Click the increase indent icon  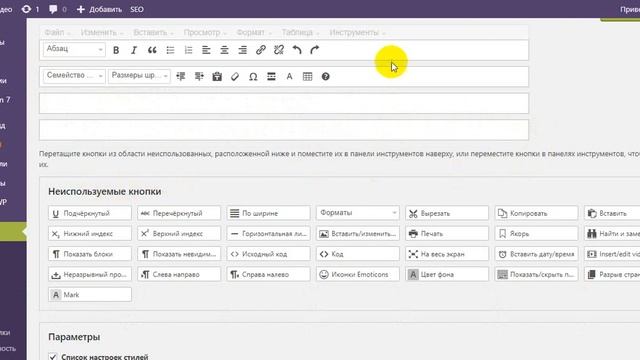pyautogui.click(x=199, y=76)
